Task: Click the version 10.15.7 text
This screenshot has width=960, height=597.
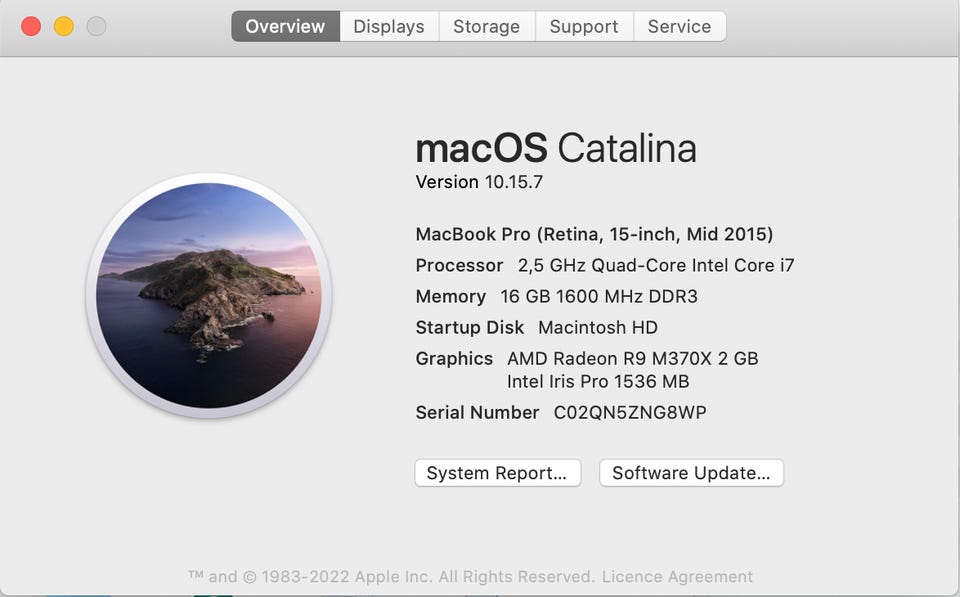Action: click(x=479, y=182)
